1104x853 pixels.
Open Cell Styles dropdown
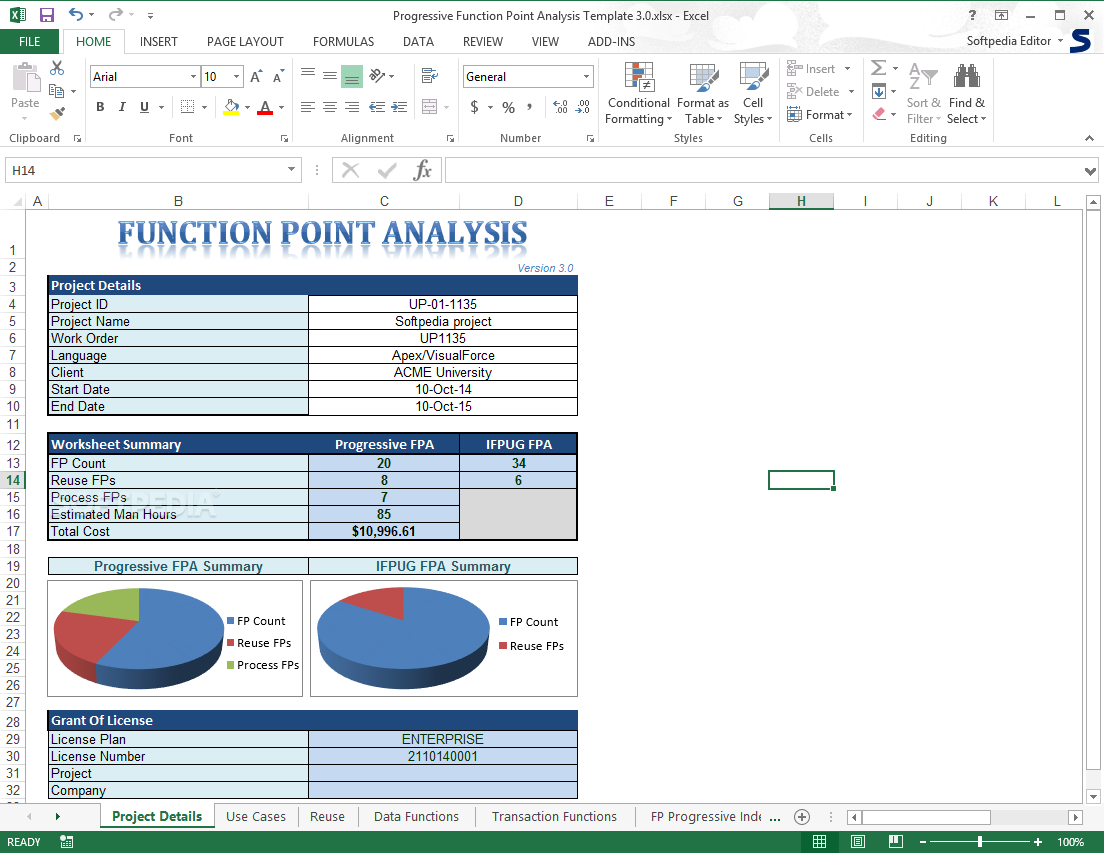point(753,93)
